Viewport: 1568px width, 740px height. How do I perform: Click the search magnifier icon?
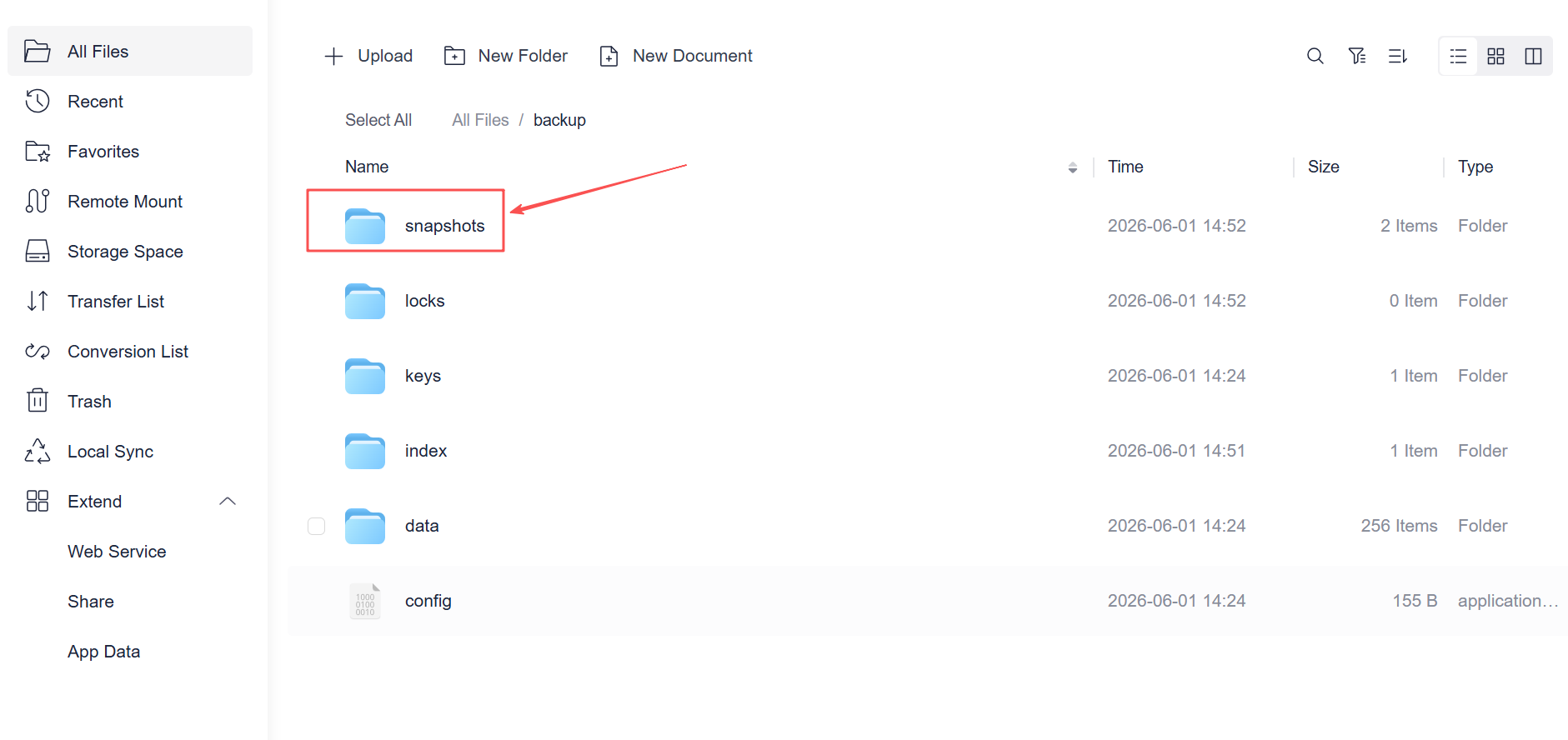[x=1315, y=56]
